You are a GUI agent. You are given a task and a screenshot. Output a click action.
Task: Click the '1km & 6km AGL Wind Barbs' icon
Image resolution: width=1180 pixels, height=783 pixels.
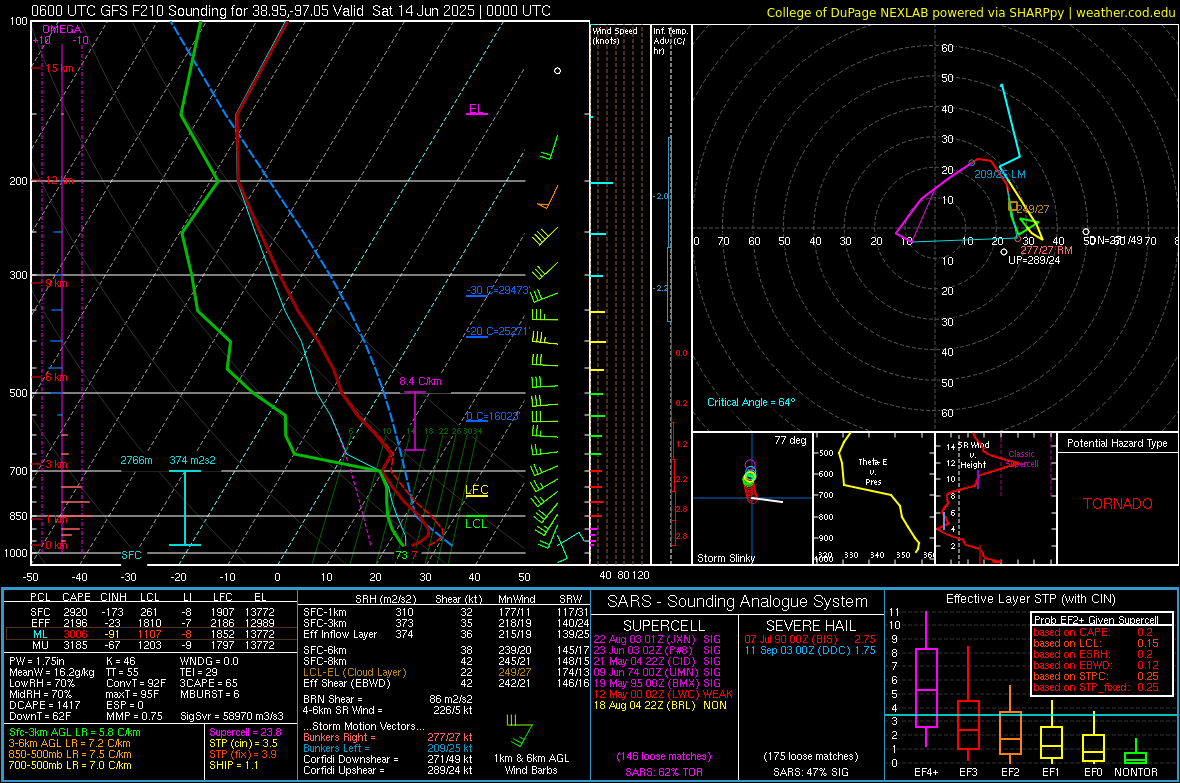pos(521,732)
